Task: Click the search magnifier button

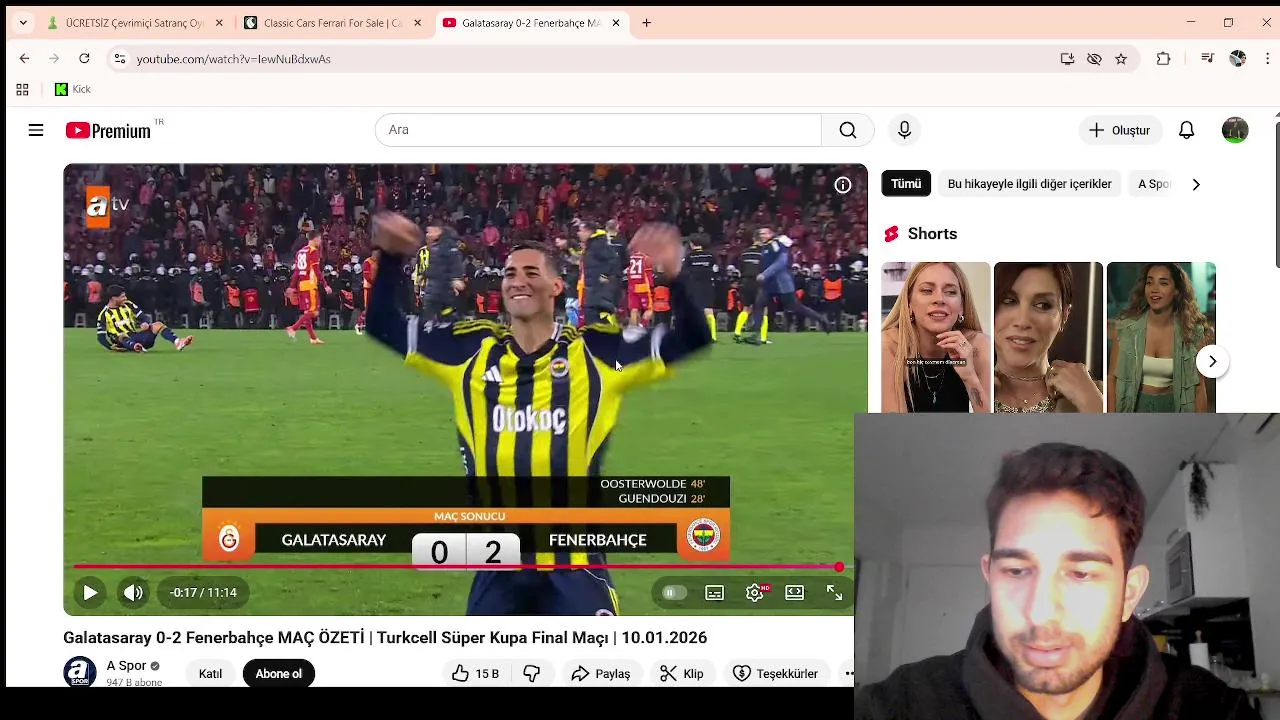Action: point(848,130)
